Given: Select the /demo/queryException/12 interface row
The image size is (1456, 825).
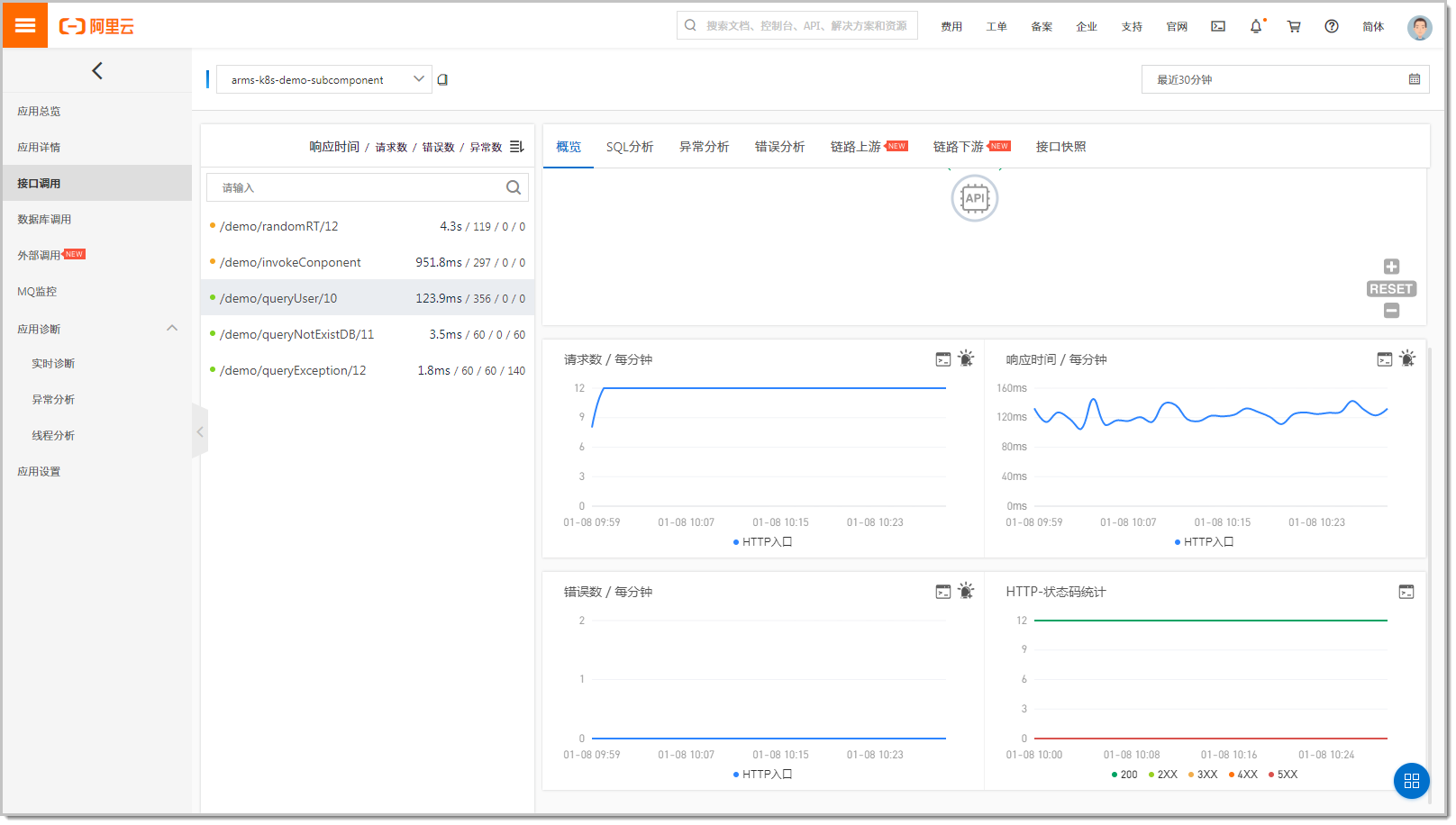Looking at the screenshot, I should click(x=368, y=370).
